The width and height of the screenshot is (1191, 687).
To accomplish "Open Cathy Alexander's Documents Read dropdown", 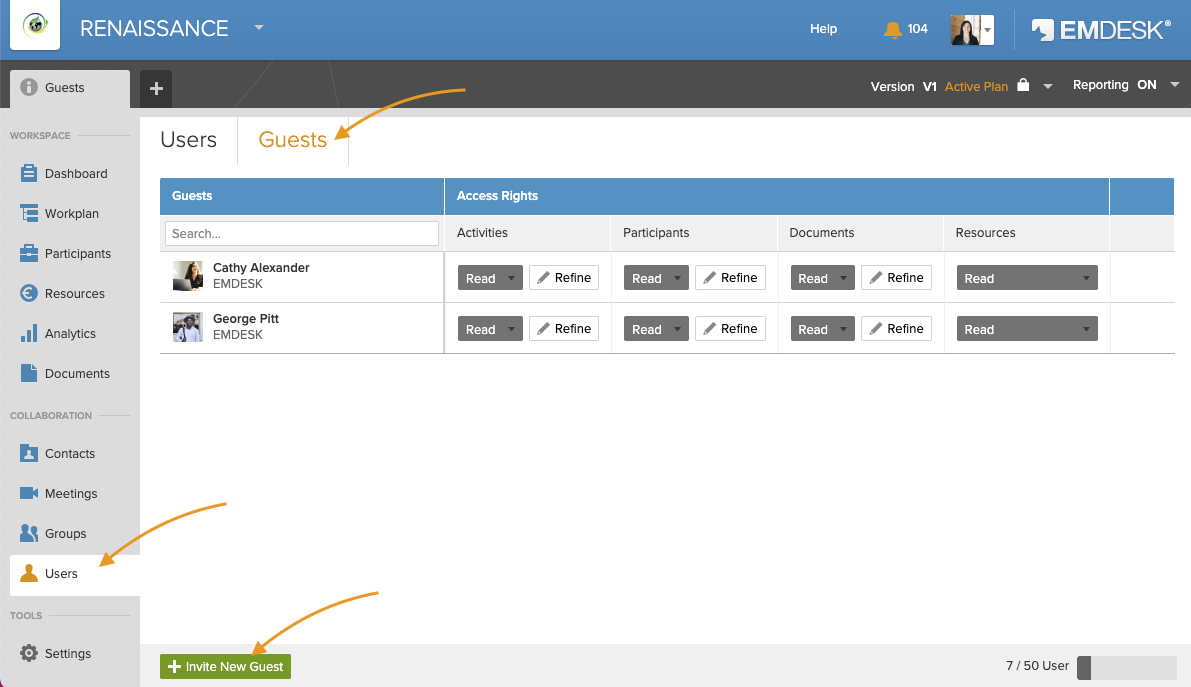I will click(x=823, y=278).
